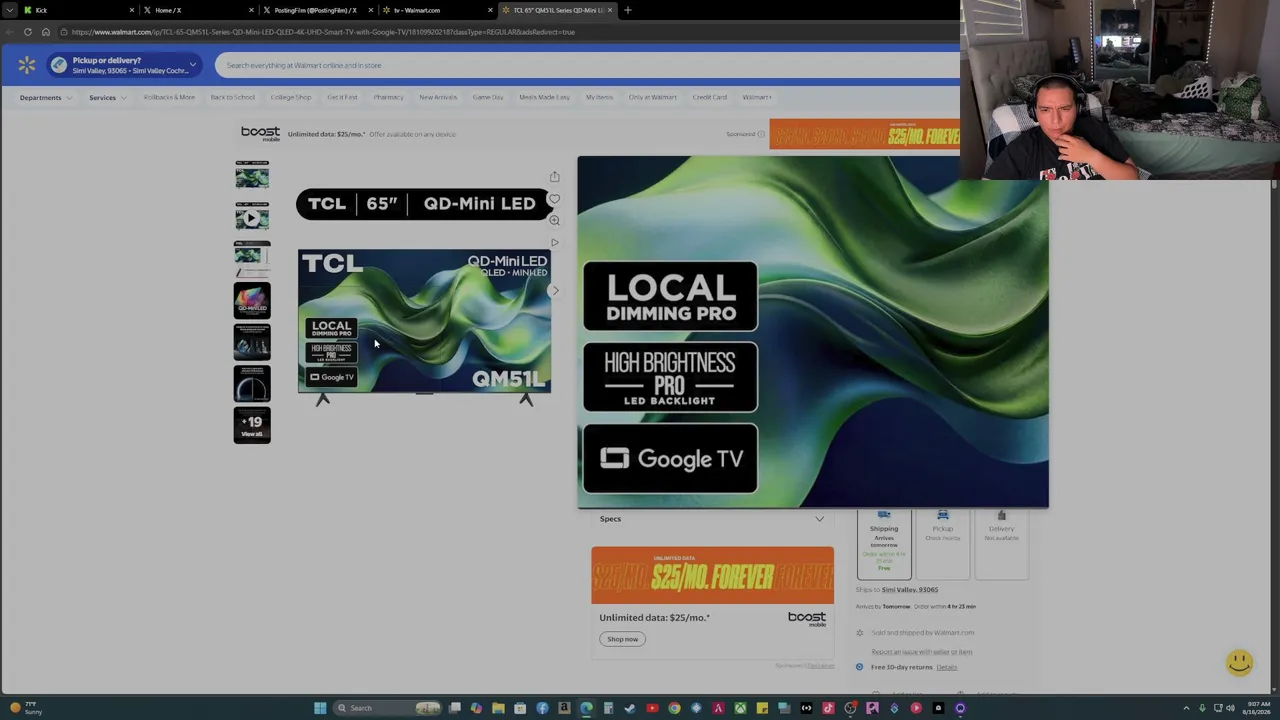1280x720 pixels.
Task: Click the browser address bar URL
Action: click(323, 32)
